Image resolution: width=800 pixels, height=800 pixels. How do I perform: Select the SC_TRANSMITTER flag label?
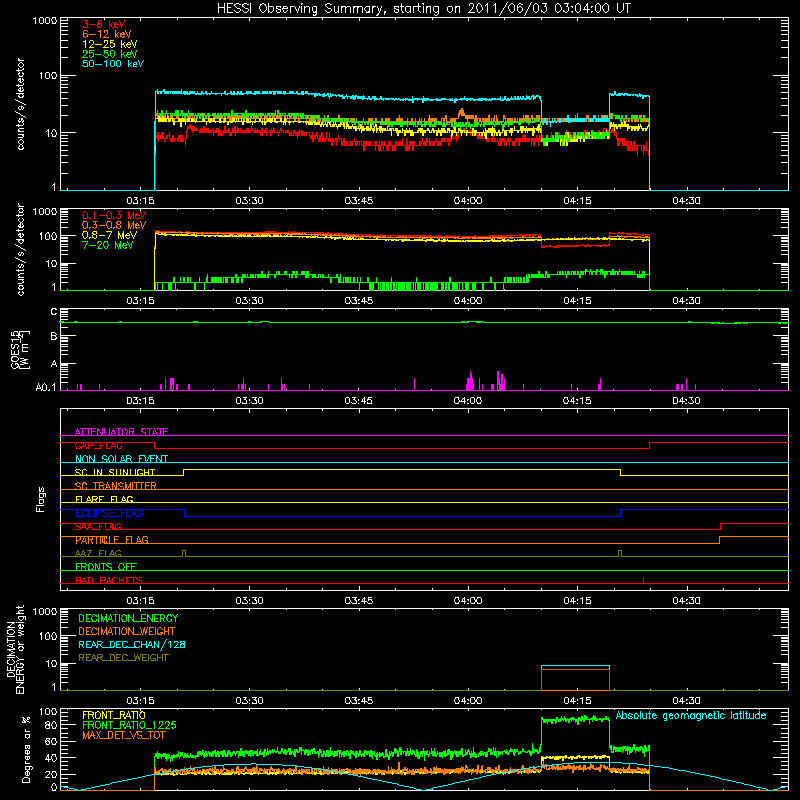click(116, 486)
